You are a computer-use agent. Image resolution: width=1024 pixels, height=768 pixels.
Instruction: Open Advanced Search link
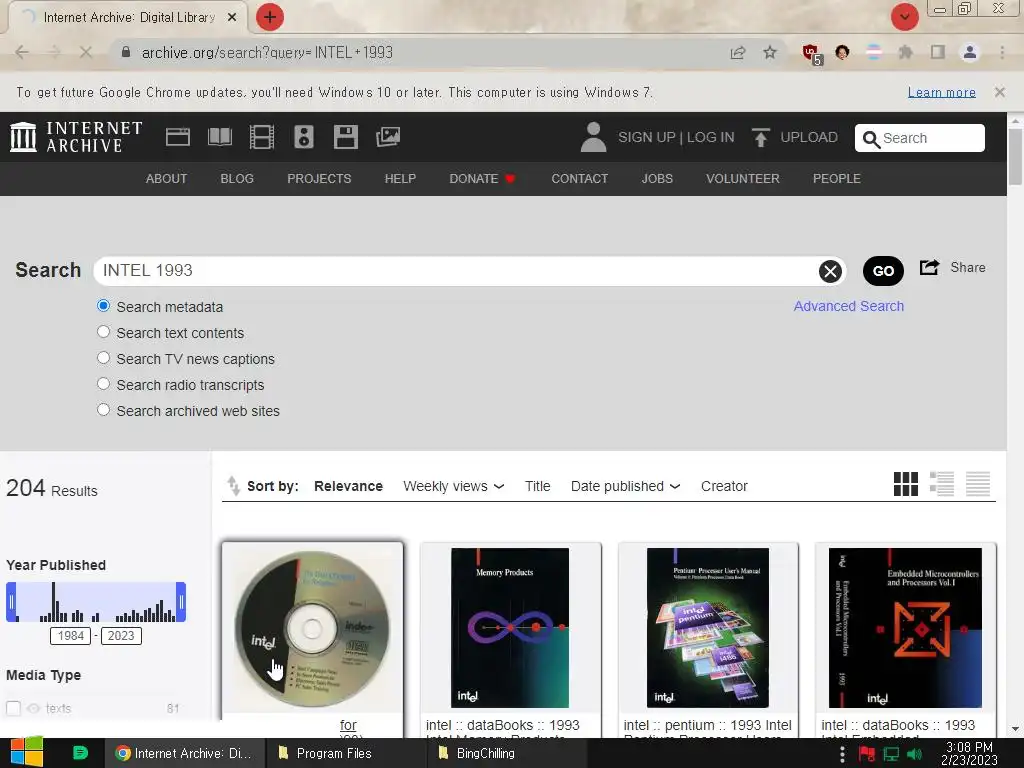click(x=848, y=306)
